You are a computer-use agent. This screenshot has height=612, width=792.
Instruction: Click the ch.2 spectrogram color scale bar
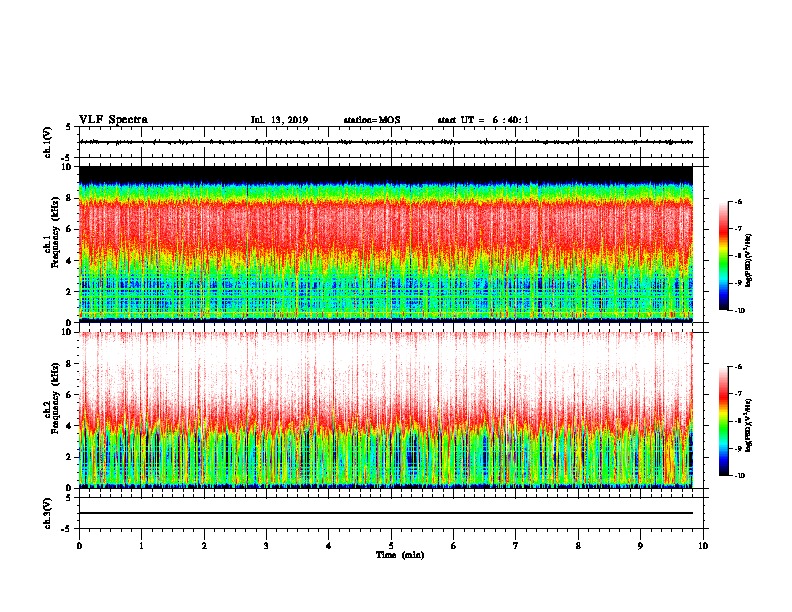723,421
